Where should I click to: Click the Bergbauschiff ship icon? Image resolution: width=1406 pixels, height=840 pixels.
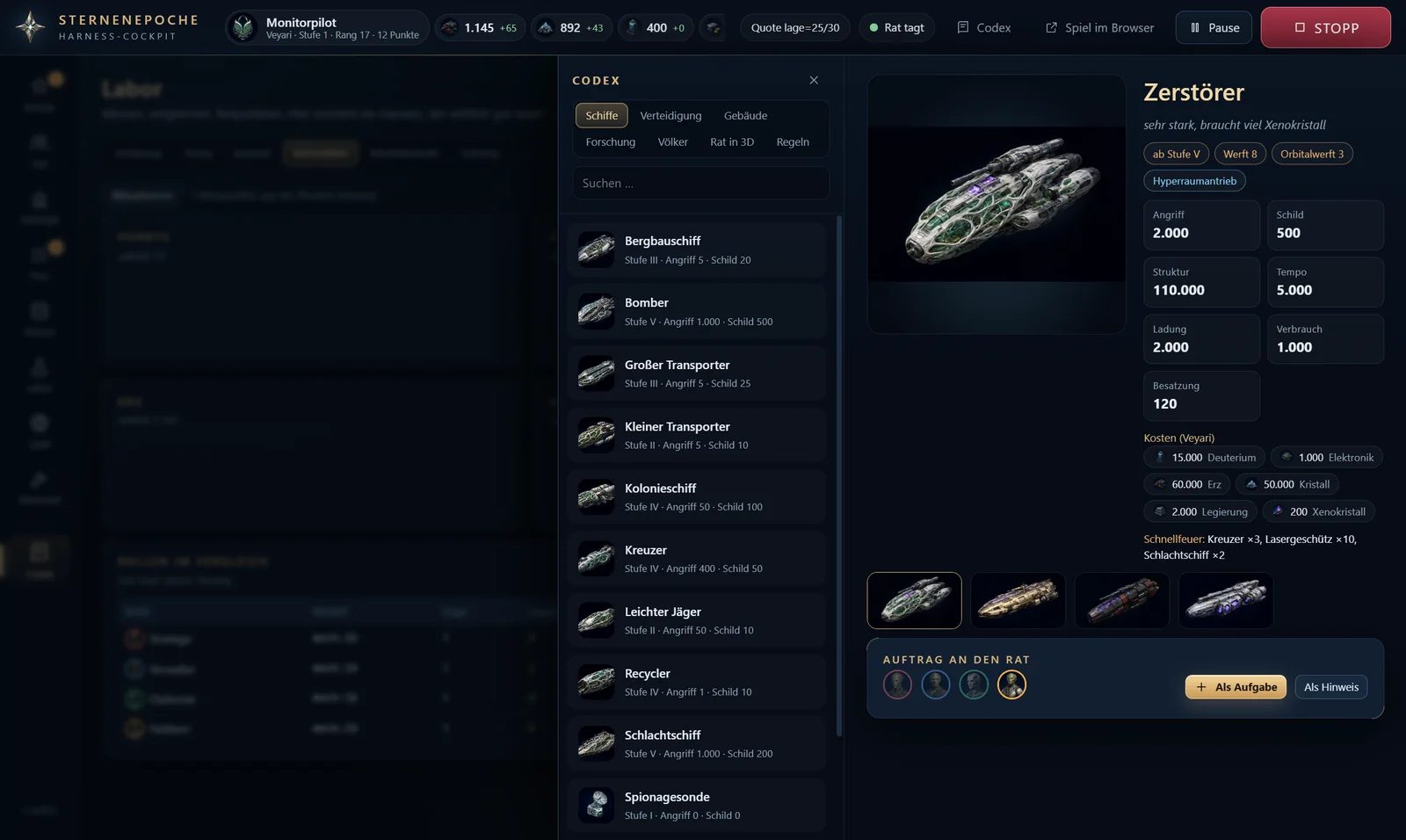(x=596, y=250)
